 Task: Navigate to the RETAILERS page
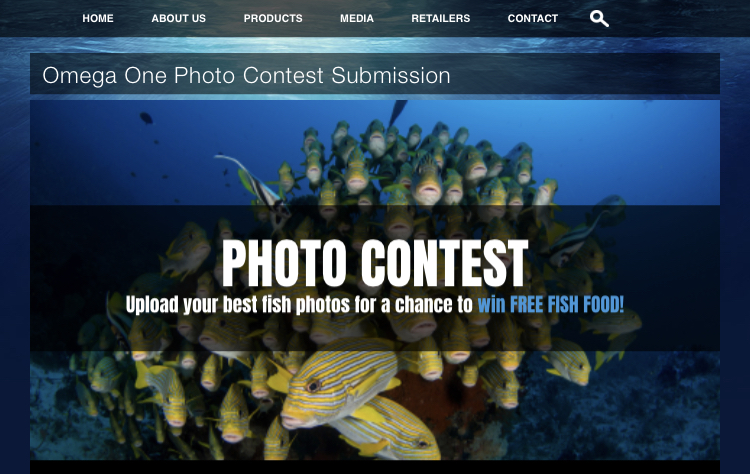click(x=441, y=19)
